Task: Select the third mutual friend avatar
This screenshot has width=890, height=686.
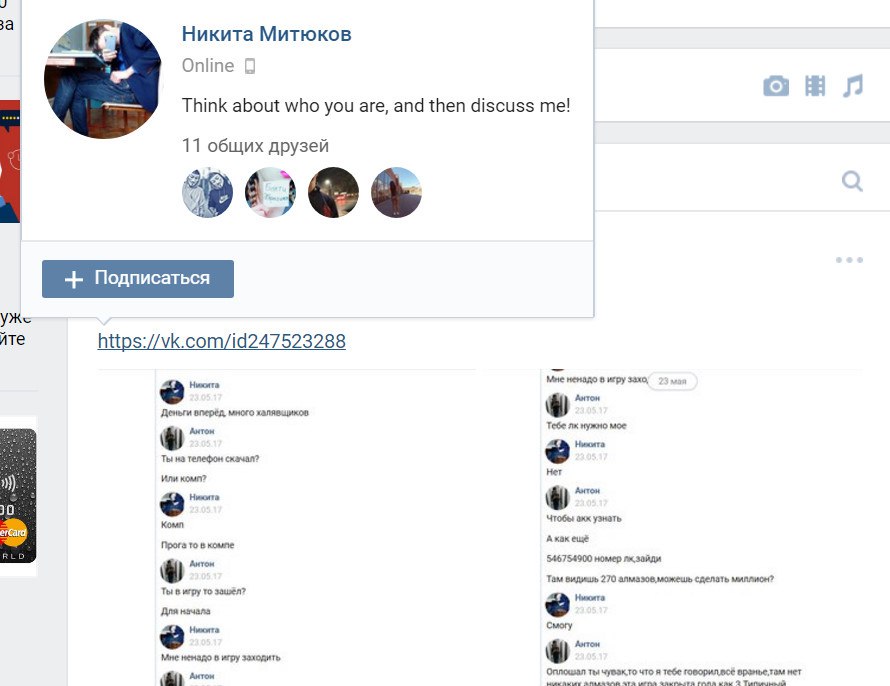Action: [333, 192]
